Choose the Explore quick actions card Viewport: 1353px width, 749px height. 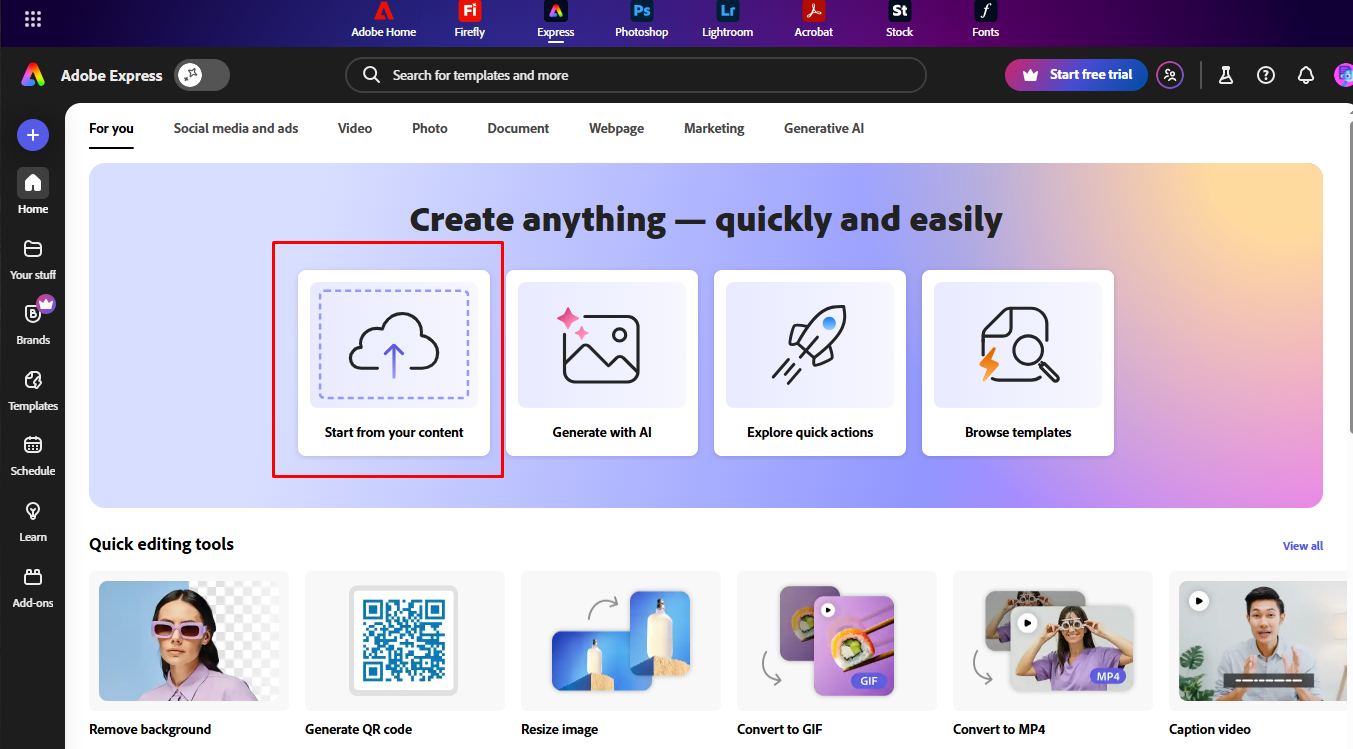click(810, 363)
